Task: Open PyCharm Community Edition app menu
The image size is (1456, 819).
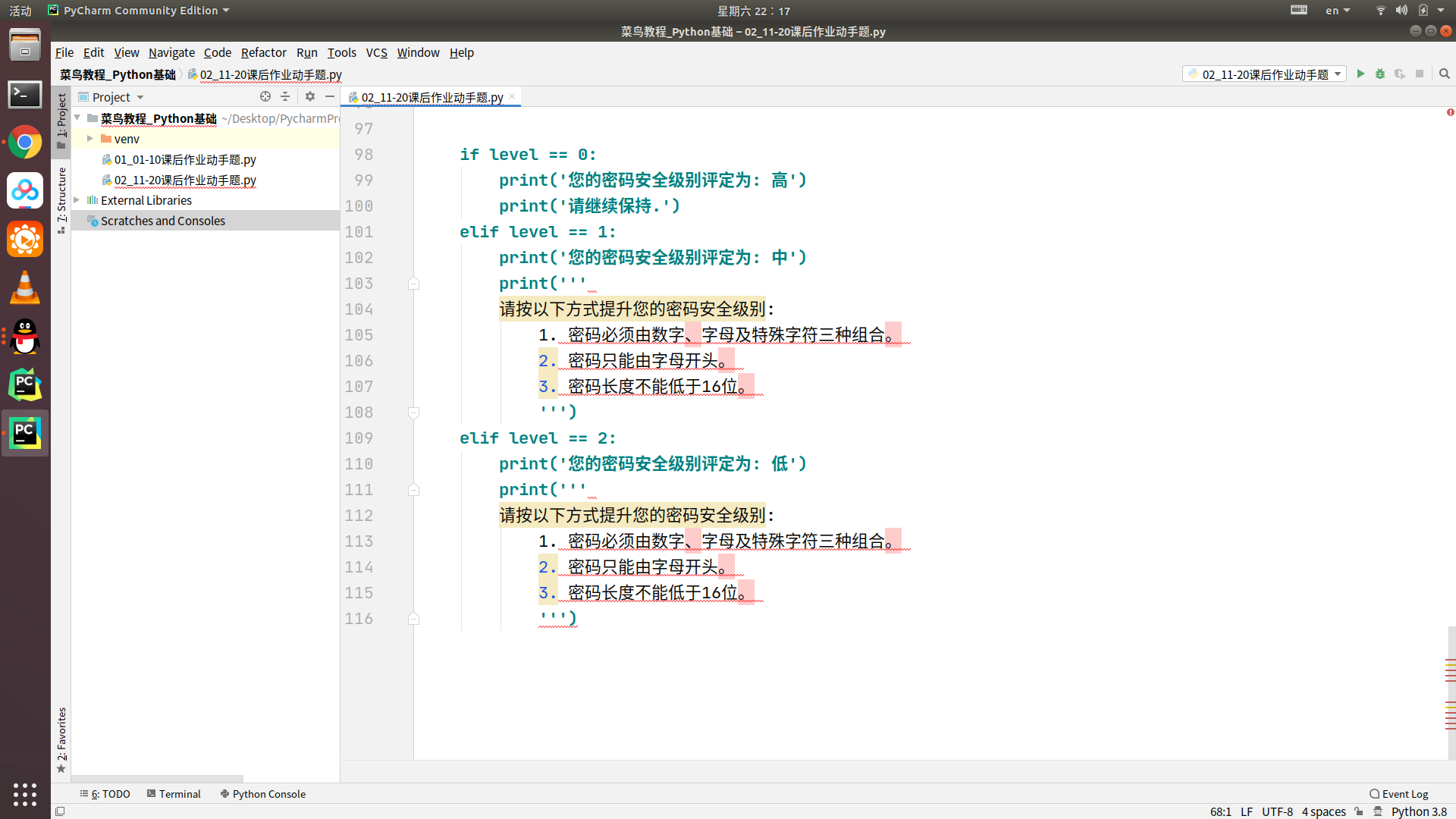Action: (x=138, y=11)
